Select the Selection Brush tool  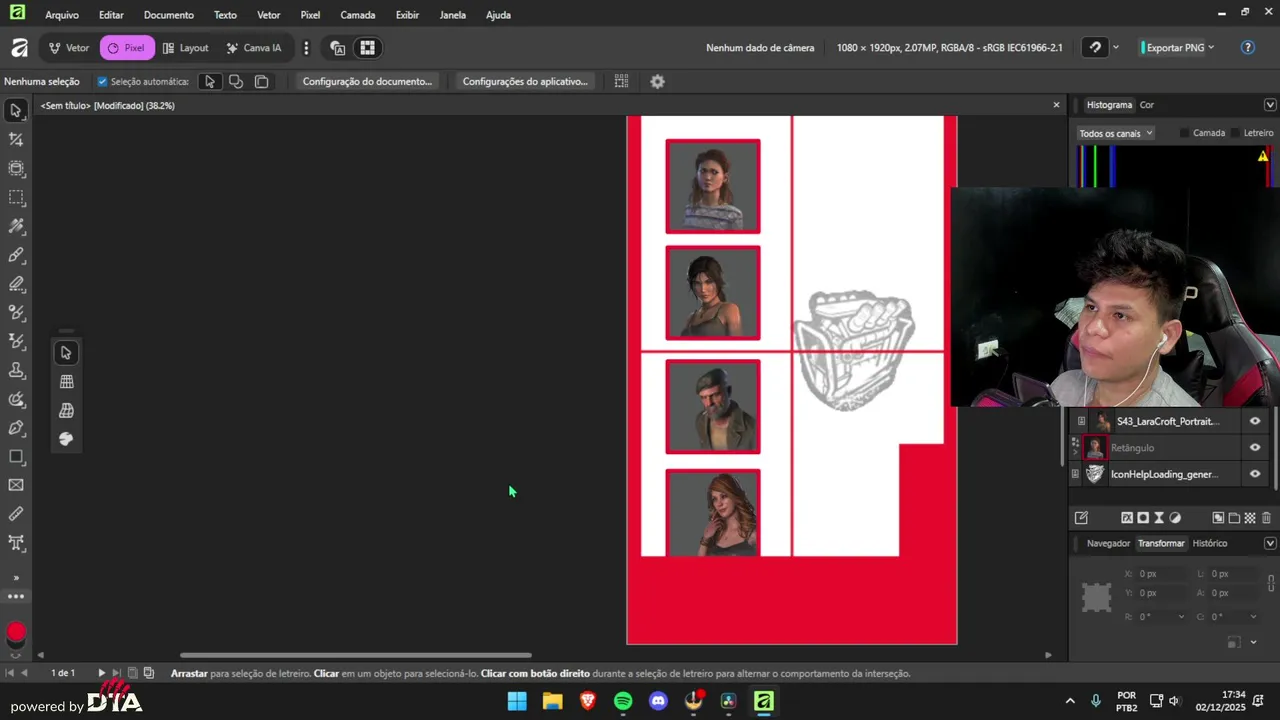pos(16,227)
